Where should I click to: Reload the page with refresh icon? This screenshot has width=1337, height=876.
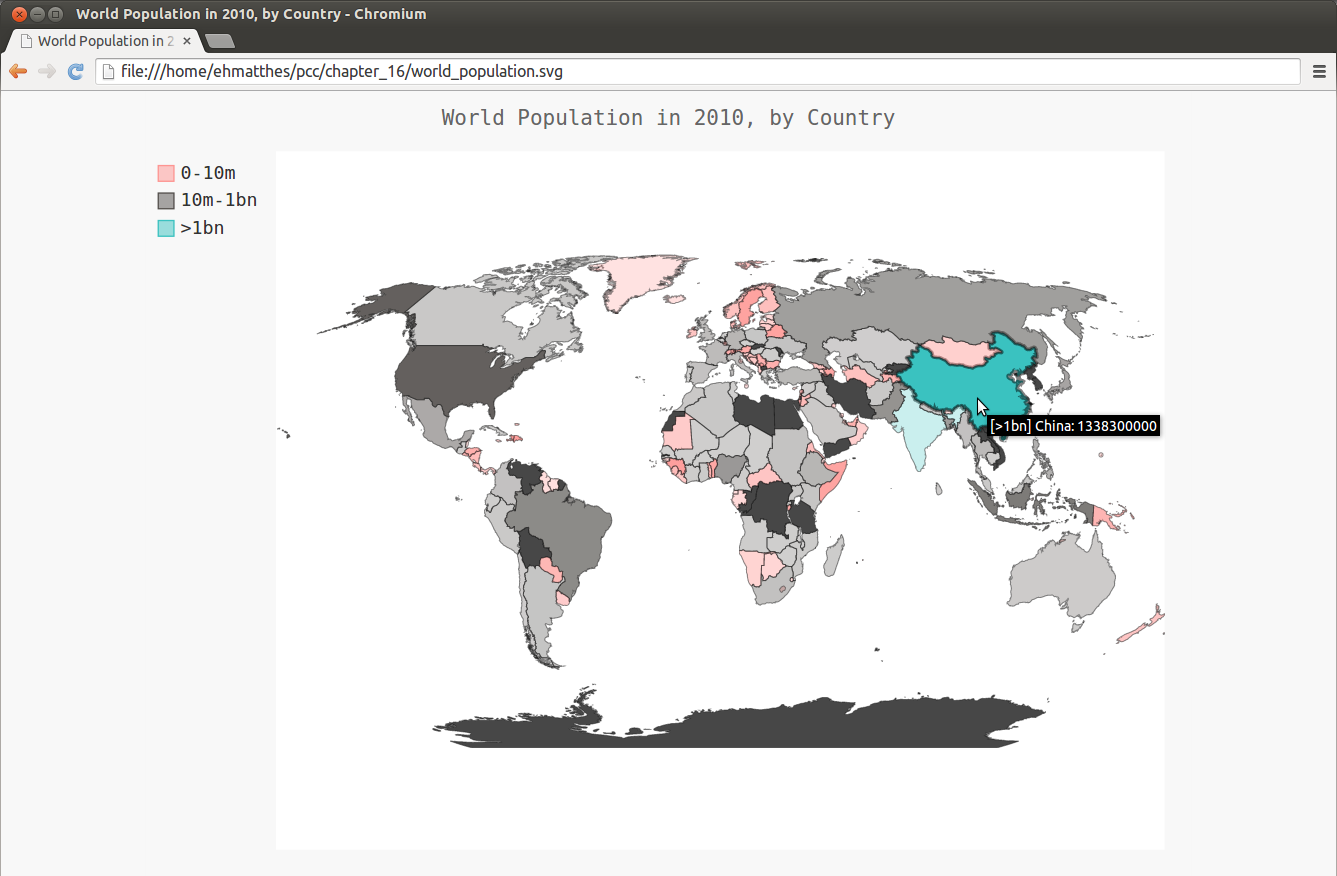[x=76, y=71]
